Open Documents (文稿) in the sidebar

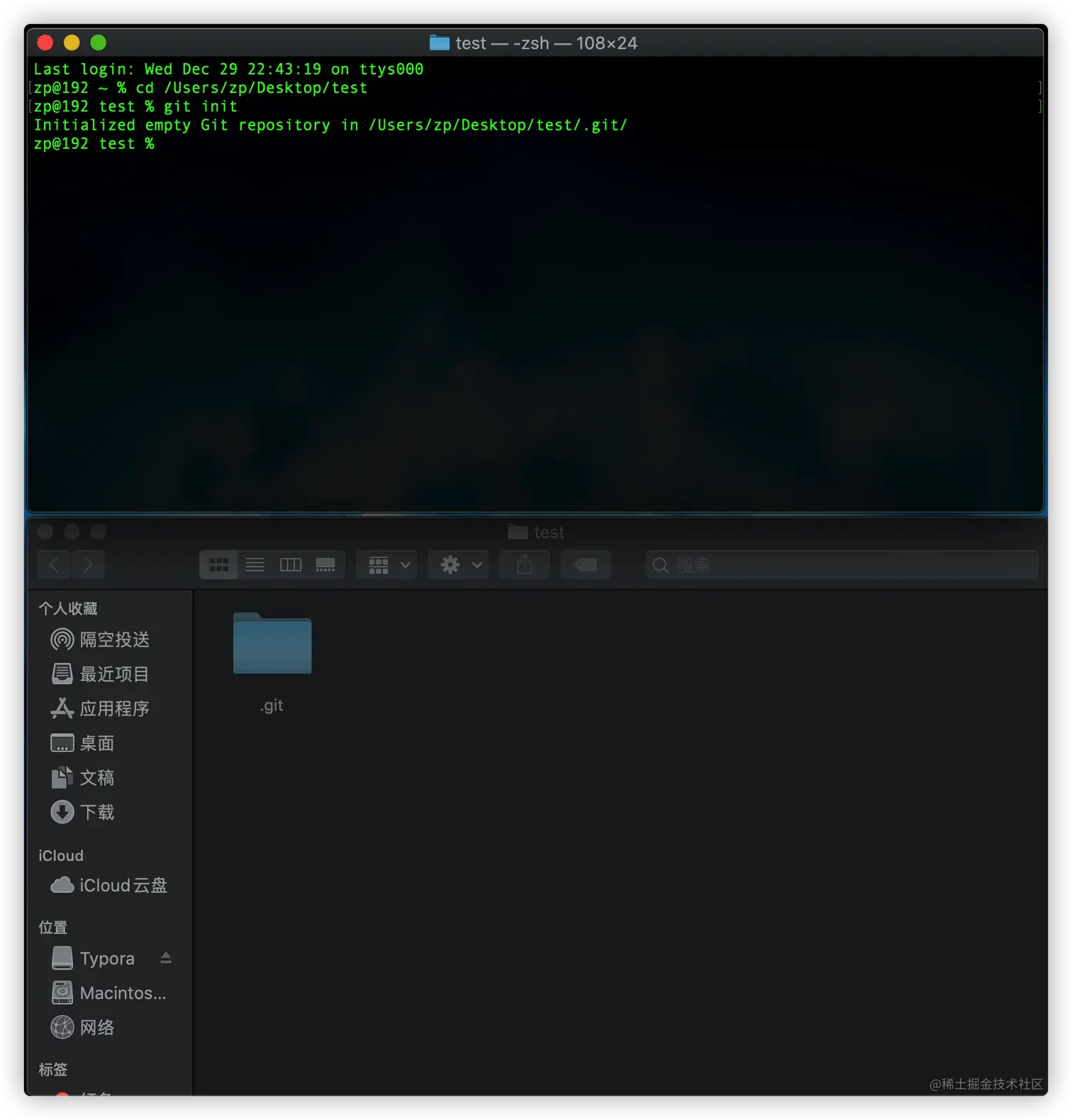[x=83, y=777]
